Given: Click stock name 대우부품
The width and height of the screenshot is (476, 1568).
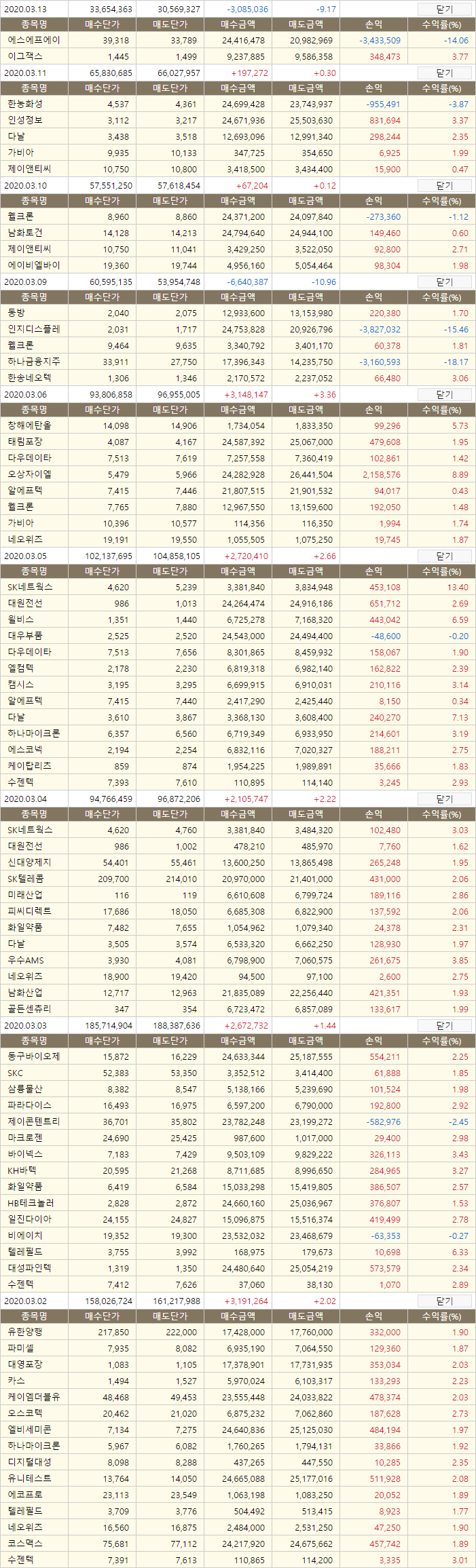Looking at the screenshot, I should [x=25, y=636].
